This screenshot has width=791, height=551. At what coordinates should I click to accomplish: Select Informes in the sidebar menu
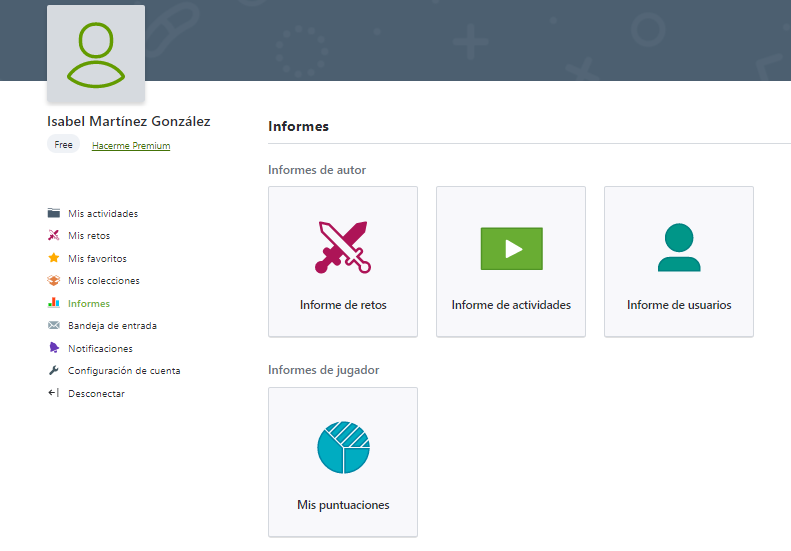tap(89, 303)
